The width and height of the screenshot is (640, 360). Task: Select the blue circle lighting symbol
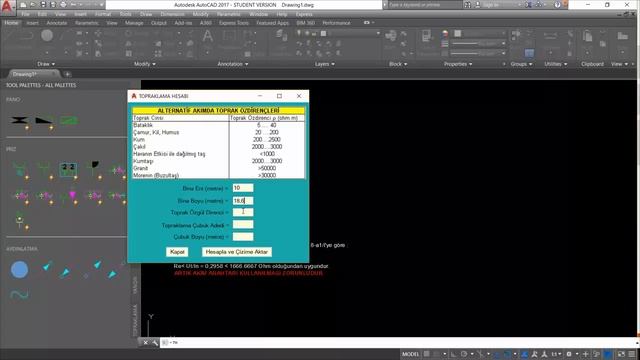[x=19, y=270]
